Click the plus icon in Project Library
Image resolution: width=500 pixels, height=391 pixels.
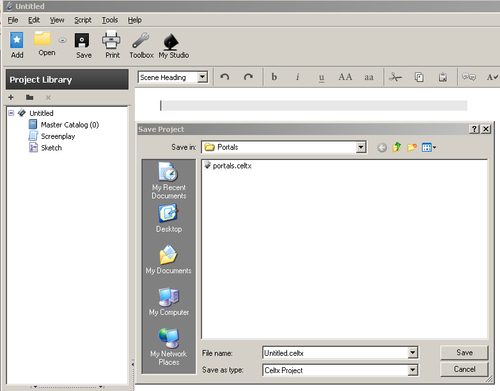11,97
